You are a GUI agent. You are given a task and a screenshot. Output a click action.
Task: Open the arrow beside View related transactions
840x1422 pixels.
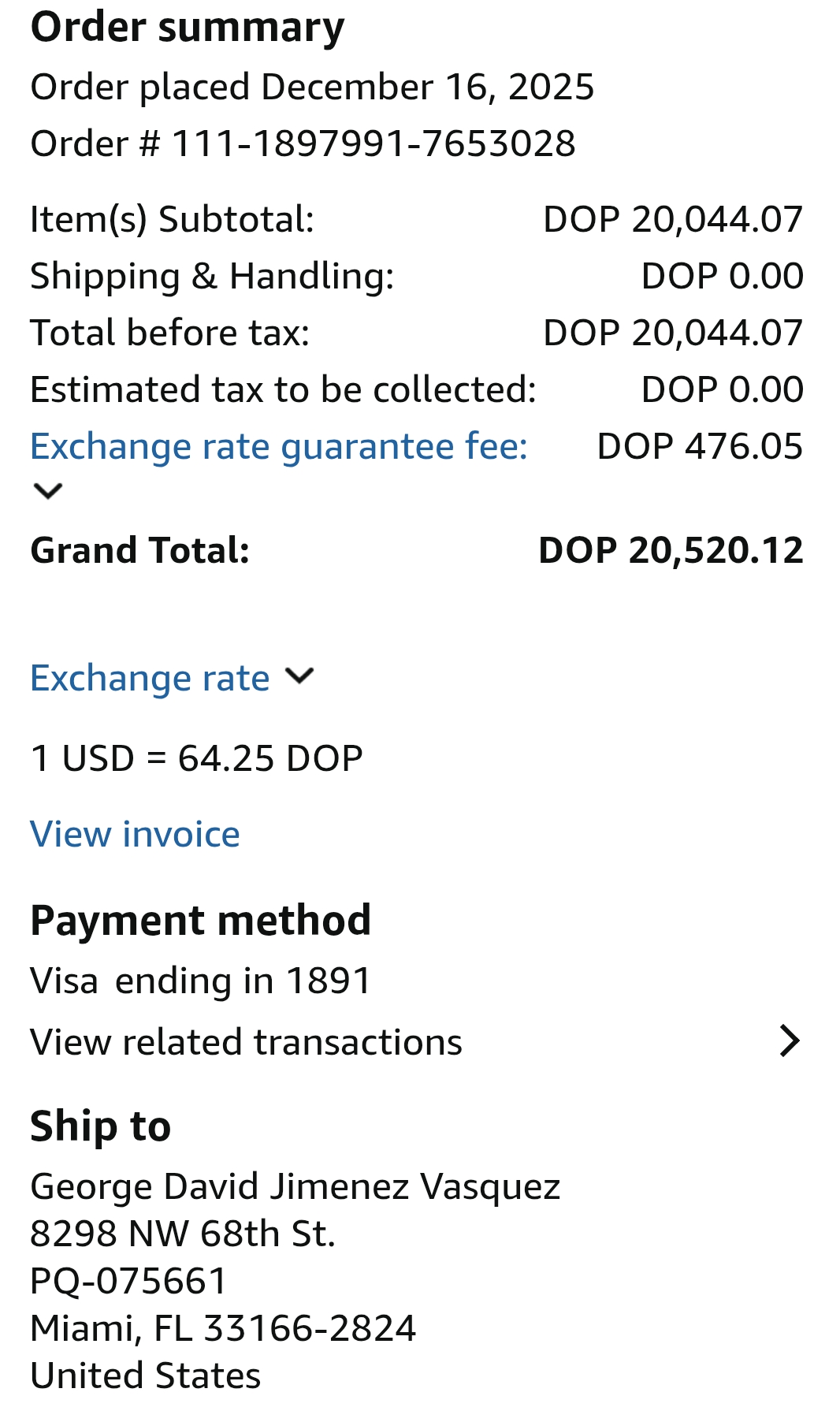point(789,1041)
